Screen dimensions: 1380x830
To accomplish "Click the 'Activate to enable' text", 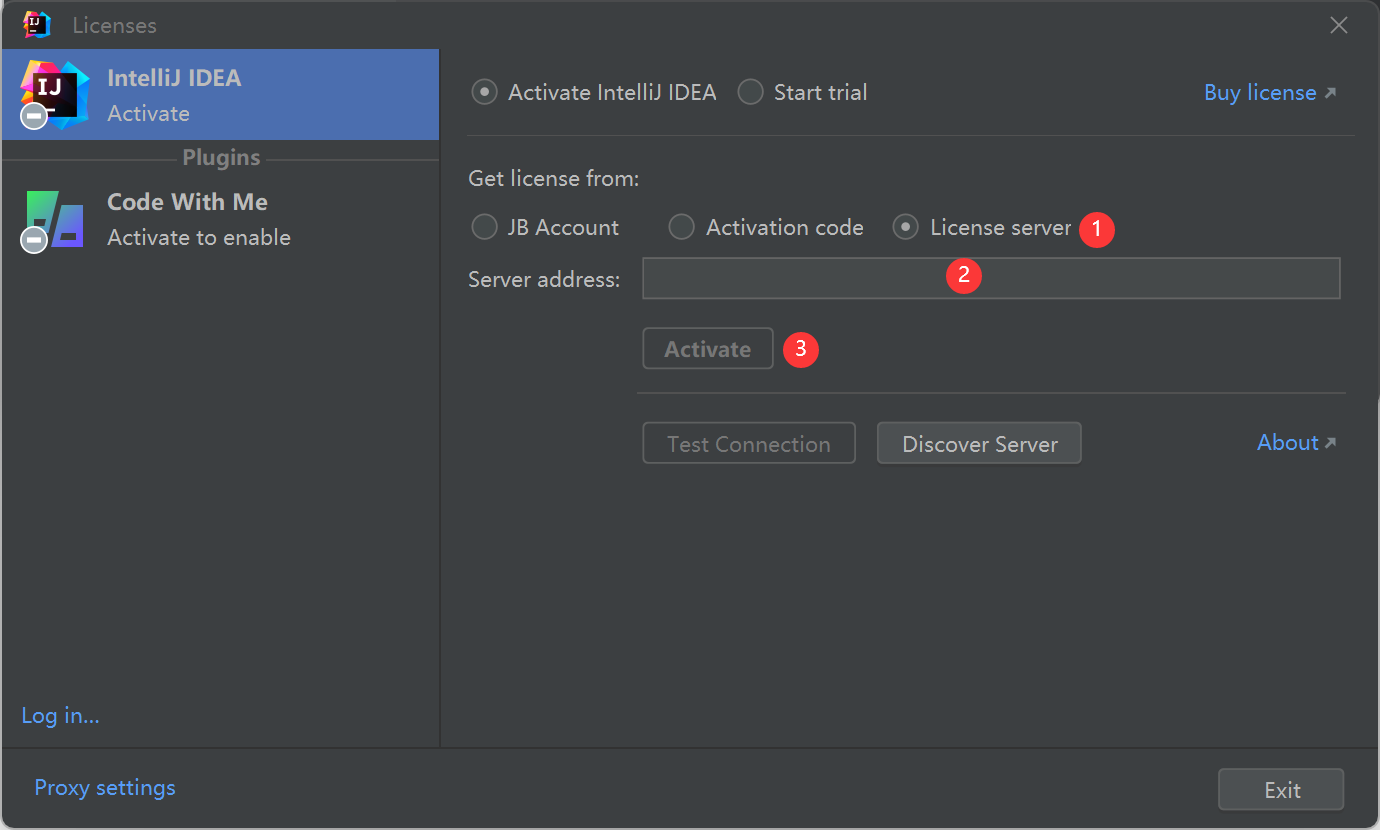I will click(x=199, y=237).
